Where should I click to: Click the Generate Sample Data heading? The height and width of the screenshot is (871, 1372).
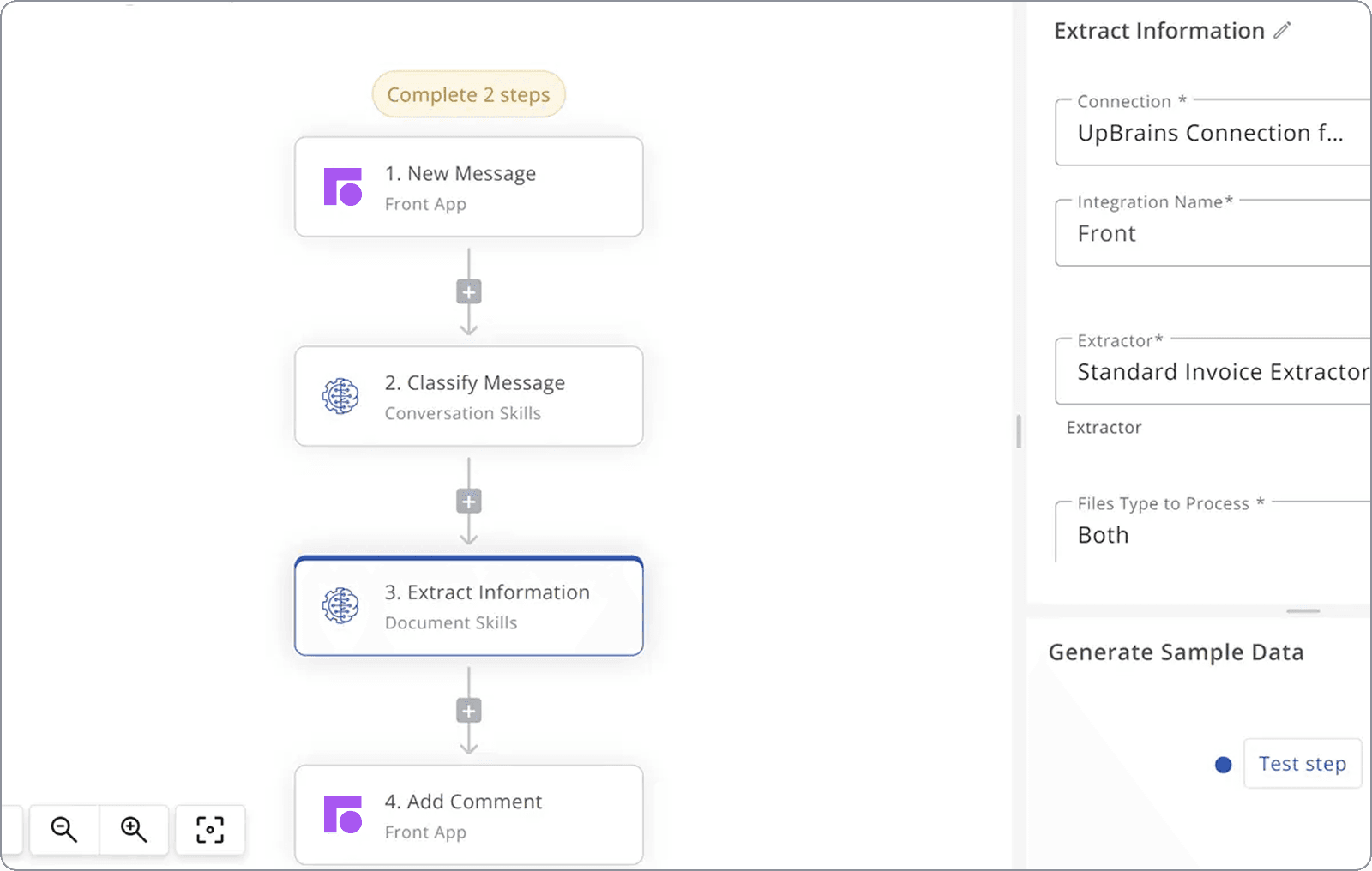click(x=1176, y=652)
